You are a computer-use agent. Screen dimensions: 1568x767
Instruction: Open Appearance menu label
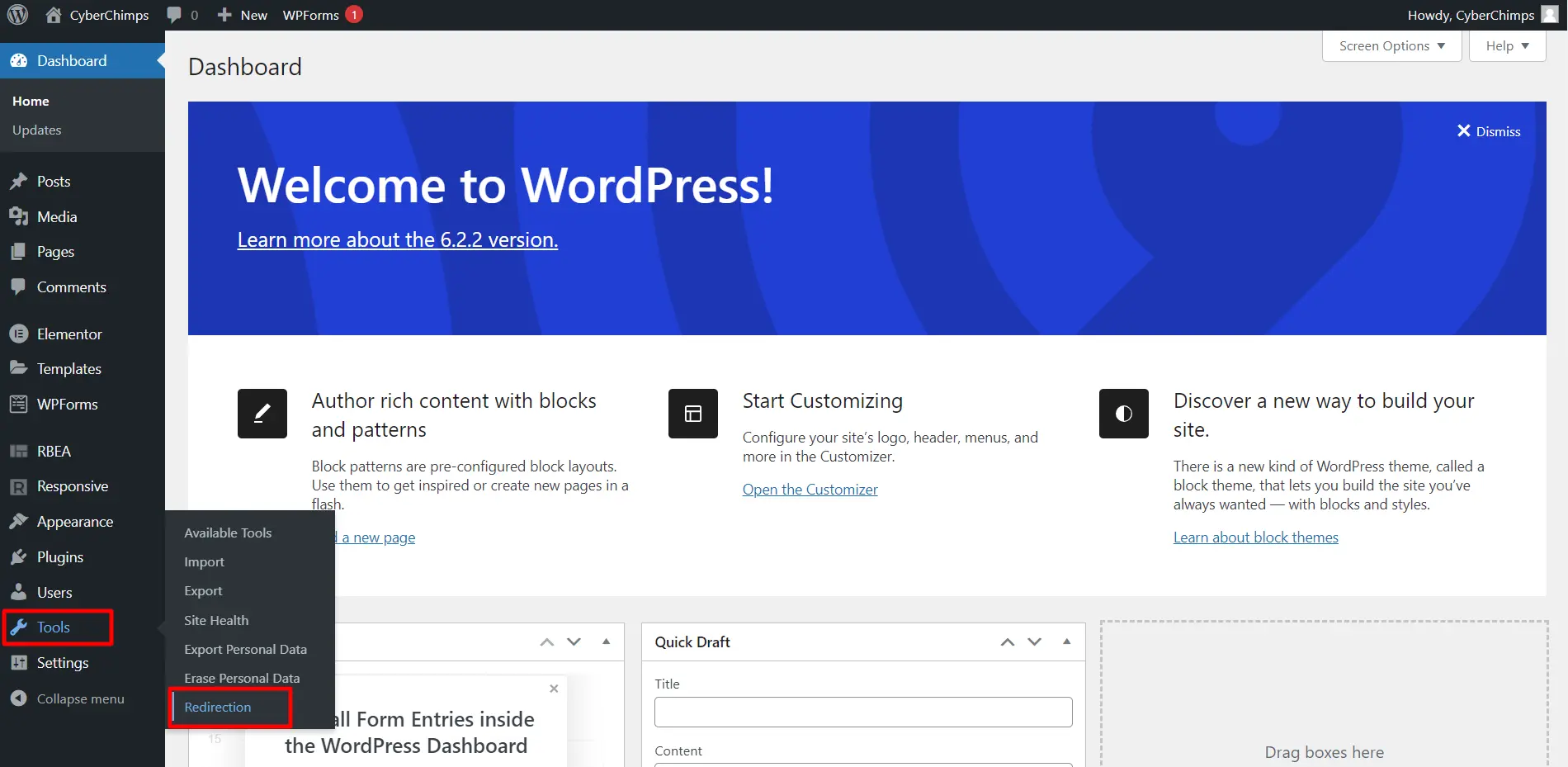click(75, 522)
